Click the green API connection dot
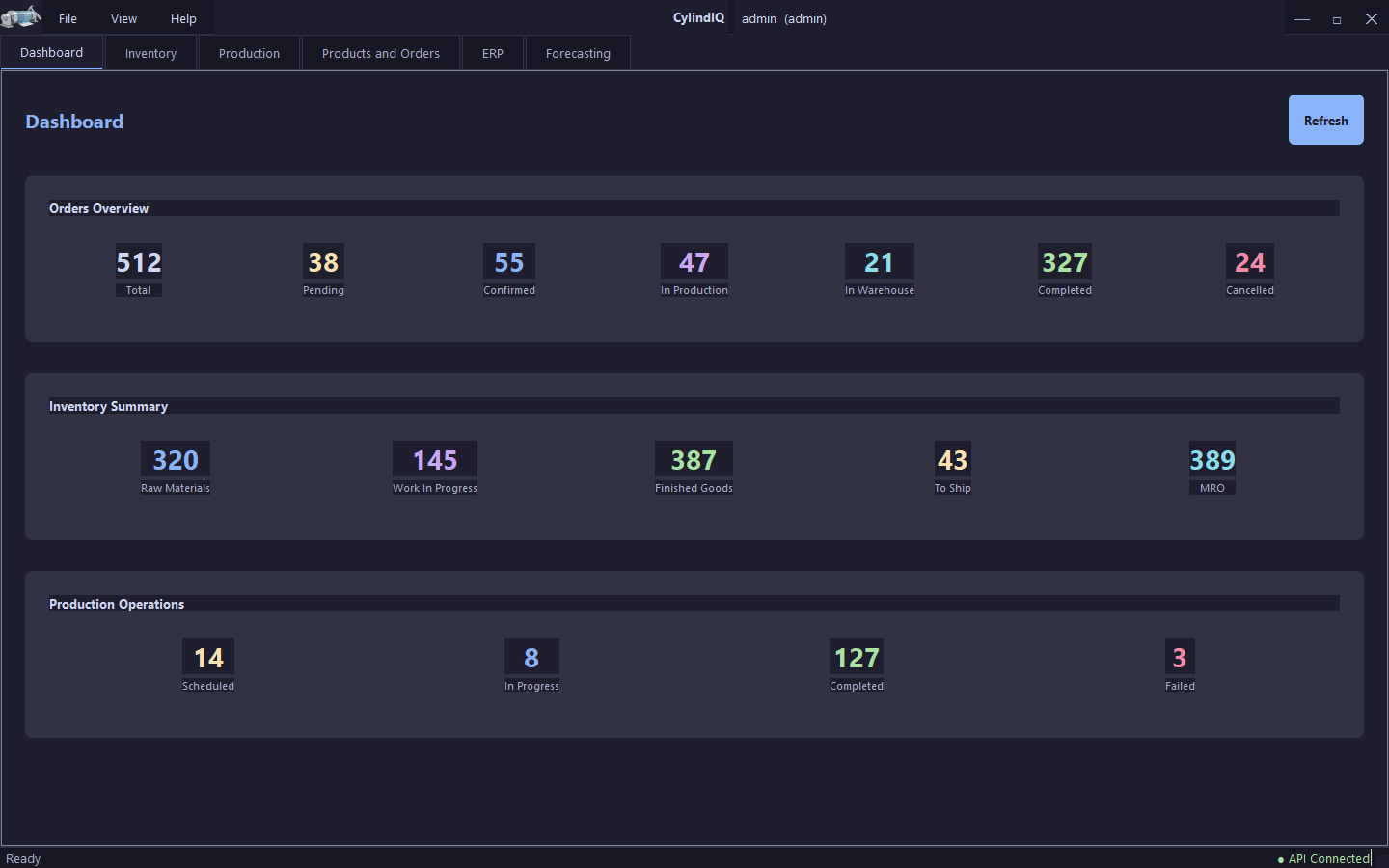 tap(1281, 859)
